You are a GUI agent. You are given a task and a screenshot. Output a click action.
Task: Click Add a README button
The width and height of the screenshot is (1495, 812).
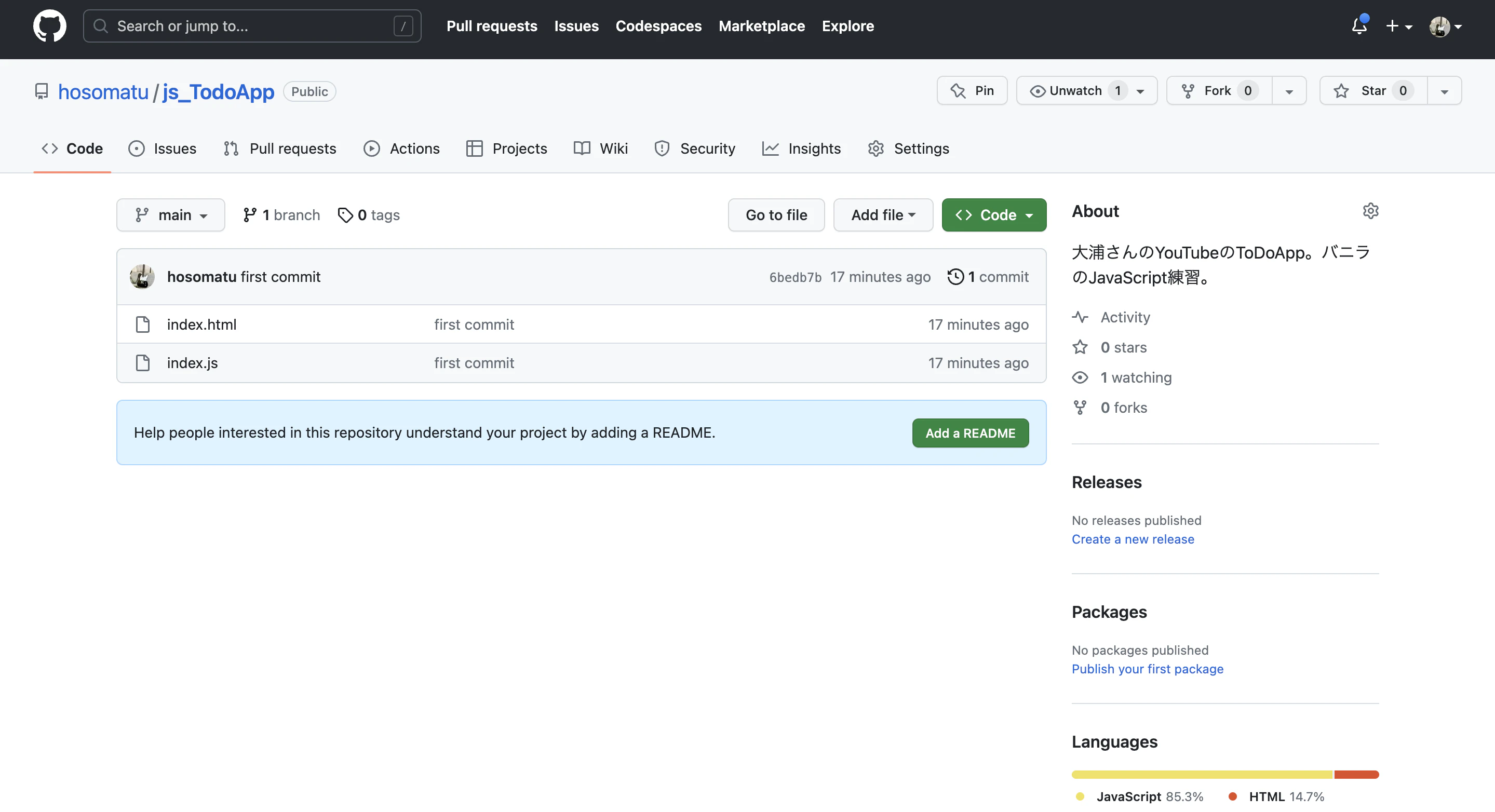[971, 433]
